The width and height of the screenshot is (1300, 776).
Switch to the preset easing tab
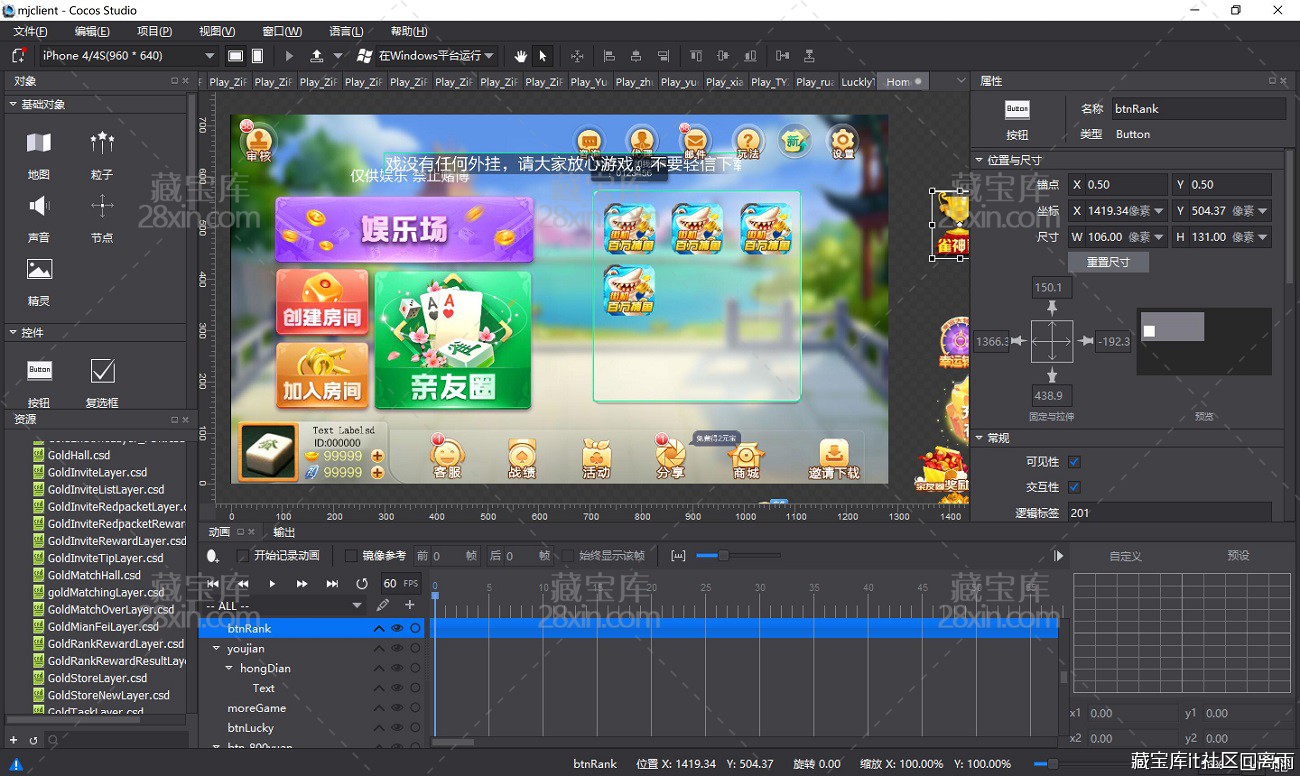click(x=1238, y=555)
